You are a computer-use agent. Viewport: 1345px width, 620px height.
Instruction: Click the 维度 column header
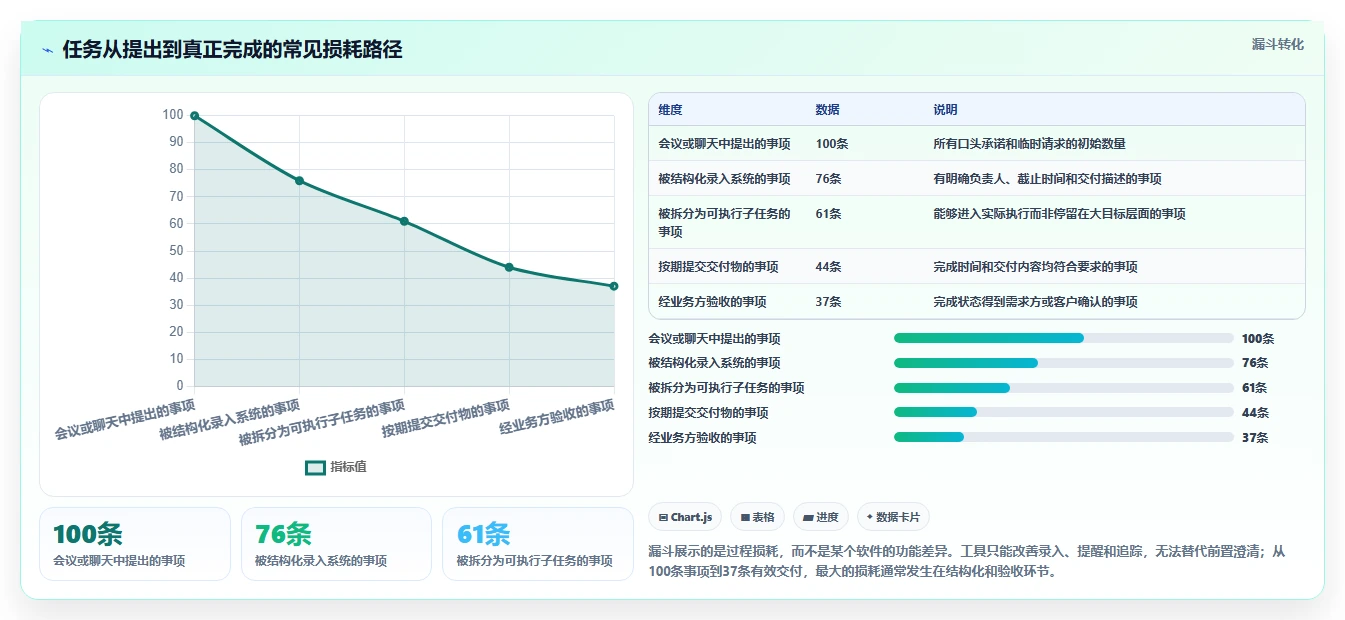point(670,109)
